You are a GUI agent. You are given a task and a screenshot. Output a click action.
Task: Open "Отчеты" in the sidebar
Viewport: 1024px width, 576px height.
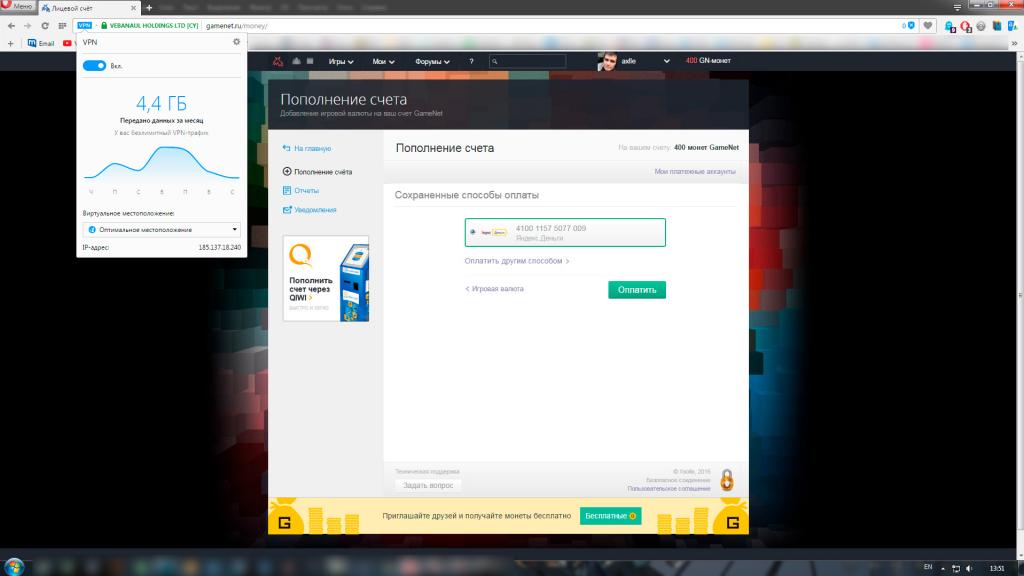300,191
